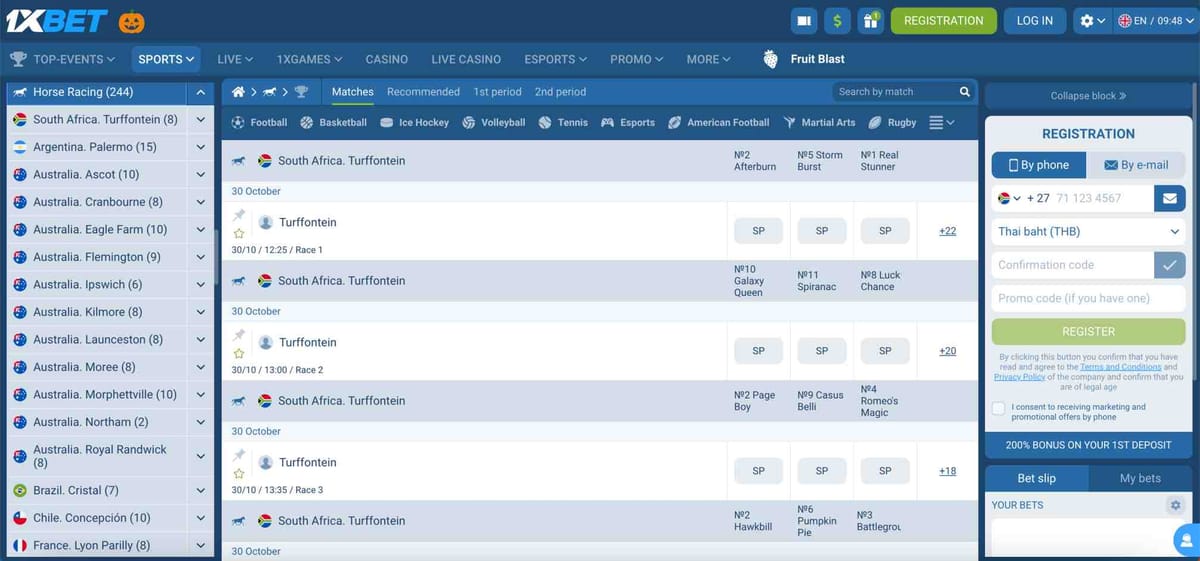Collapse the Horse Racing category
The width and height of the screenshot is (1200, 561).
point(201,92)
